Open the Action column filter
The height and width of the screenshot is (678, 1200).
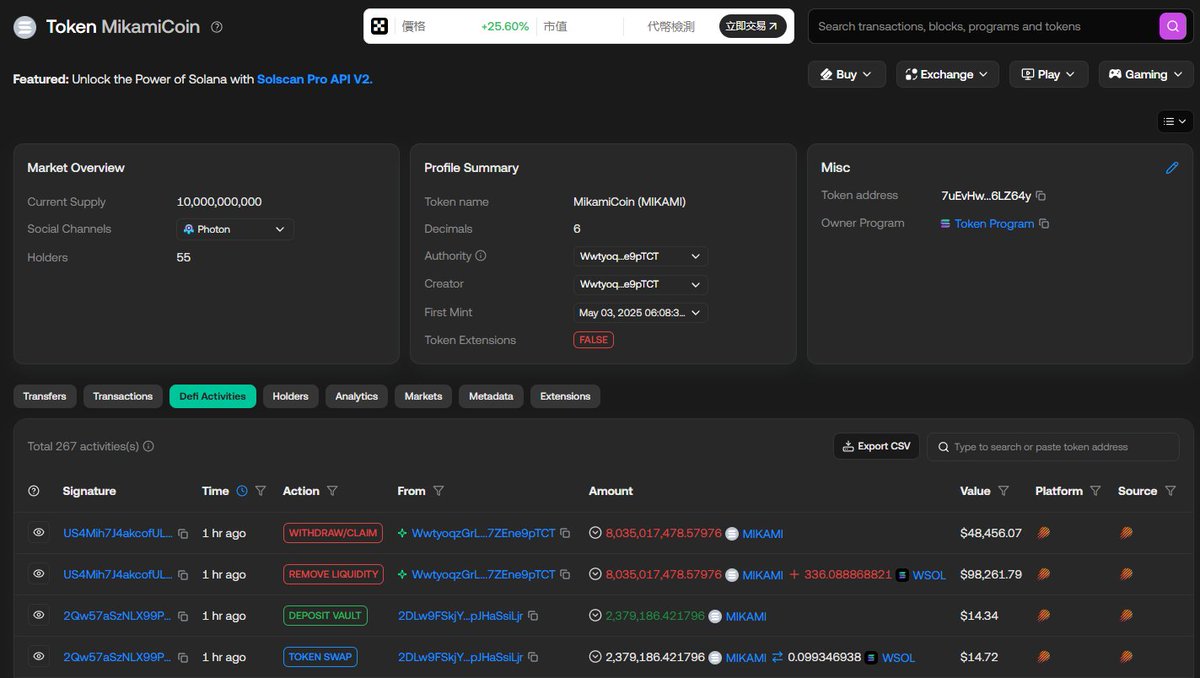point(332,491)
